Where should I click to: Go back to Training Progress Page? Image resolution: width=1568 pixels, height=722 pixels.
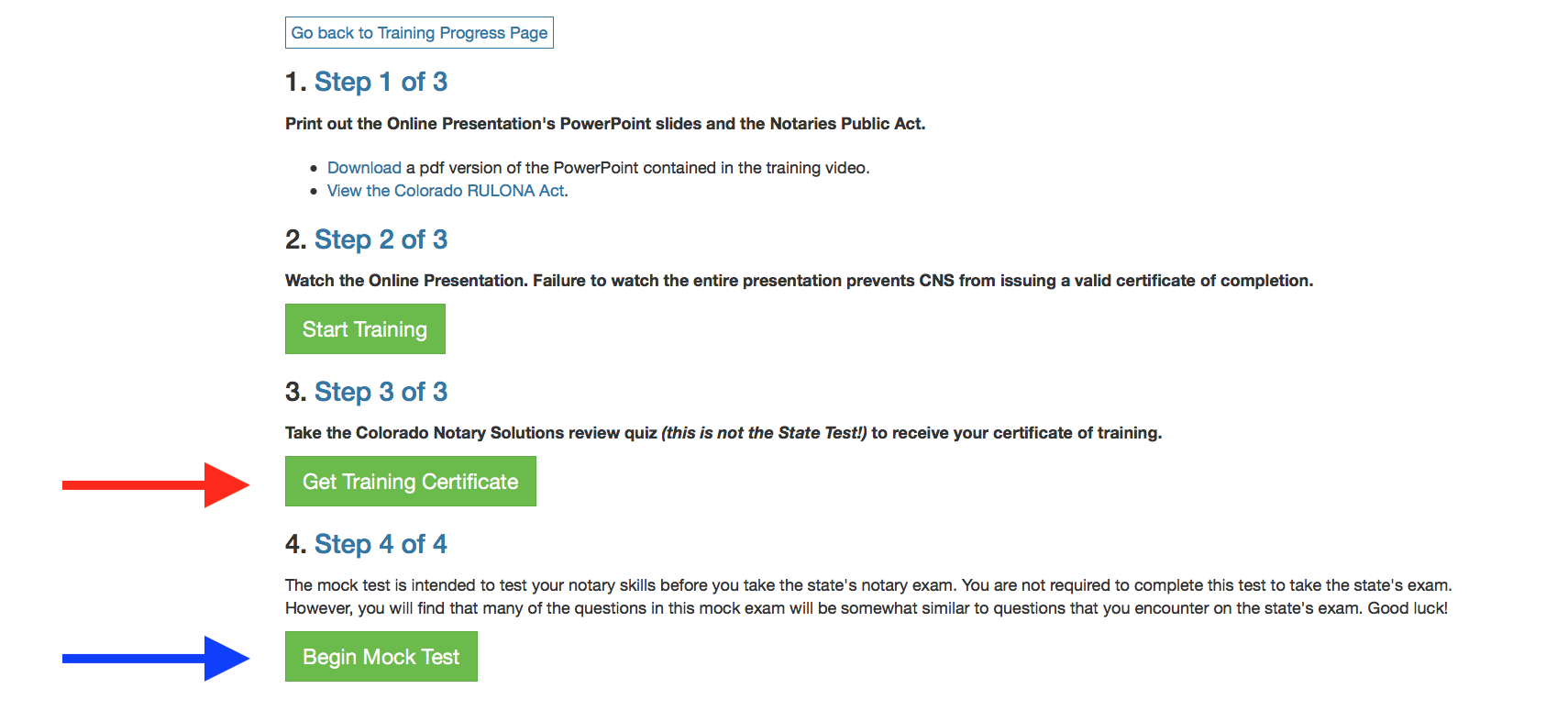[419, 33]
